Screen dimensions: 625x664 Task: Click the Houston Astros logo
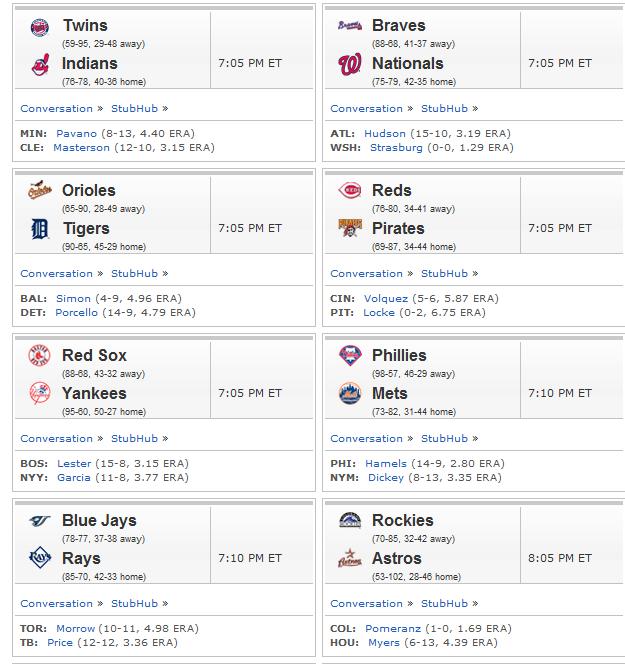[x=349, y=558]
